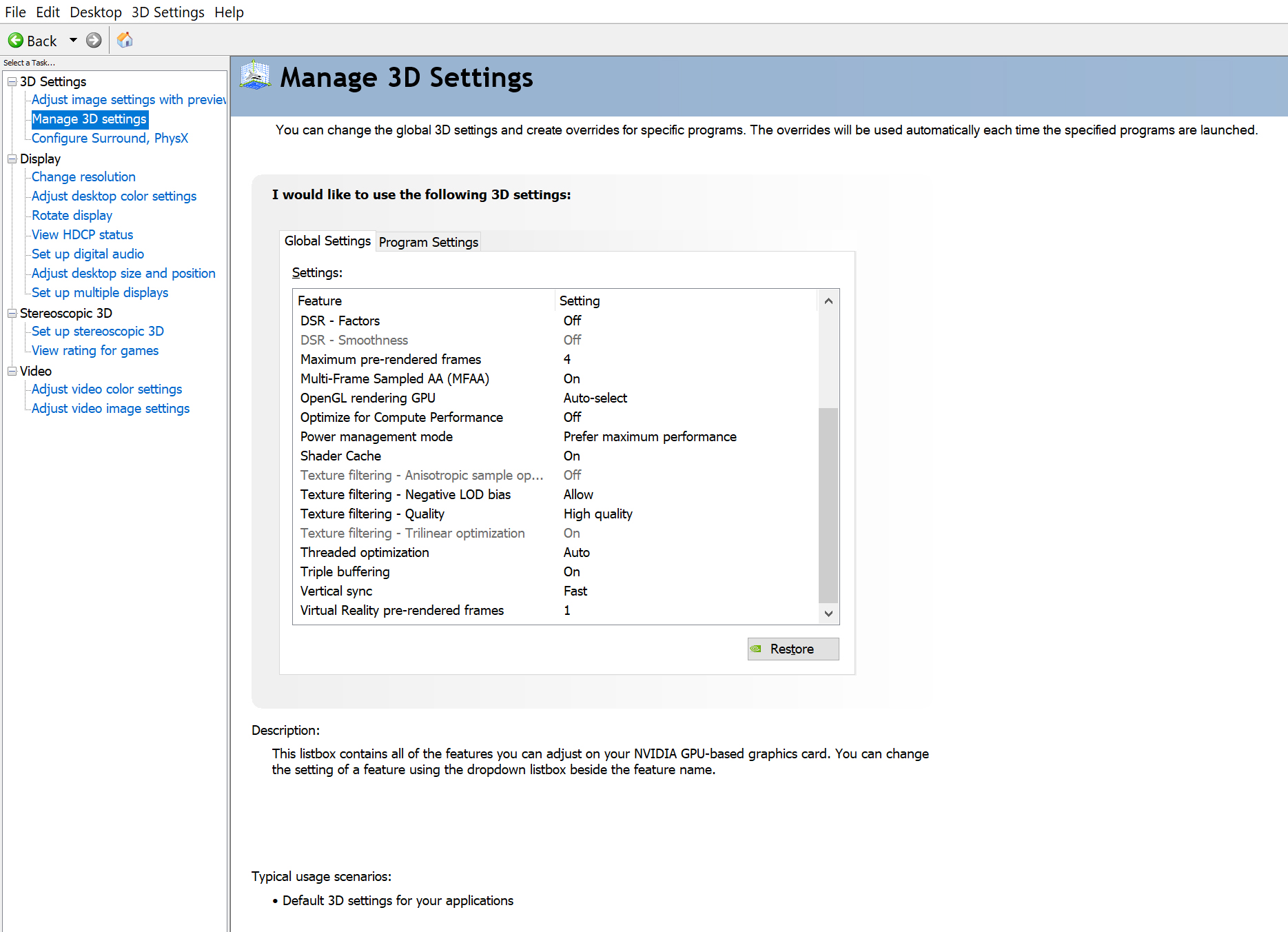1288x932 pixels.
Task: Open Configure Surround, PhysX
Action: 110,138
